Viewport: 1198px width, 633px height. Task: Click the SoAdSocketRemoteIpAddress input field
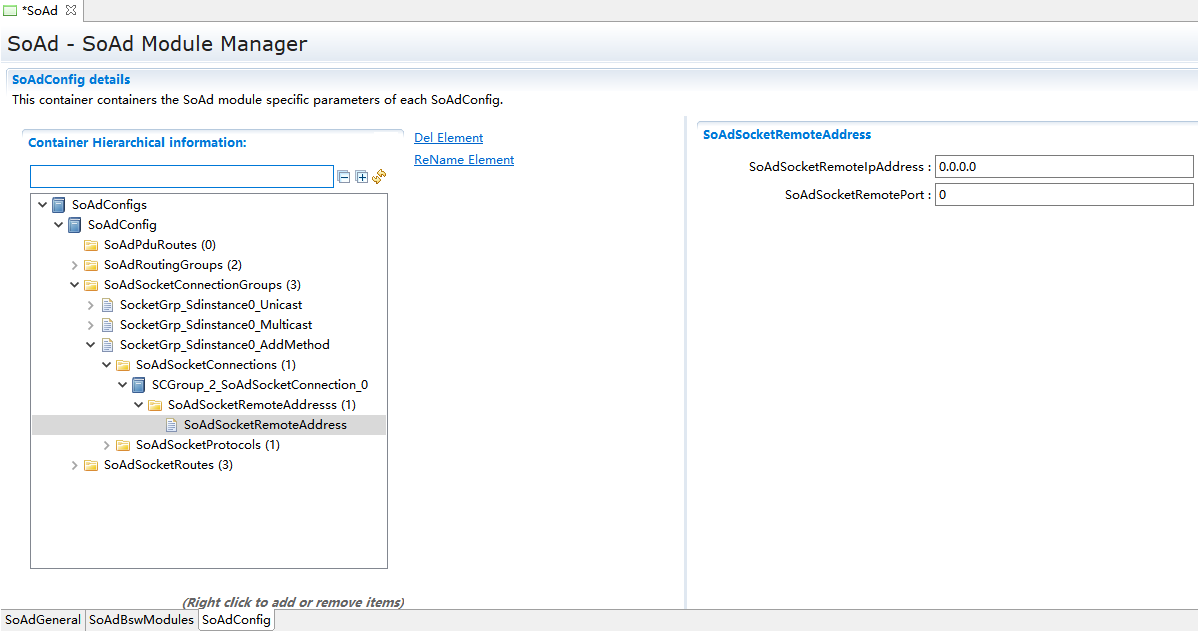point(1063,167)
